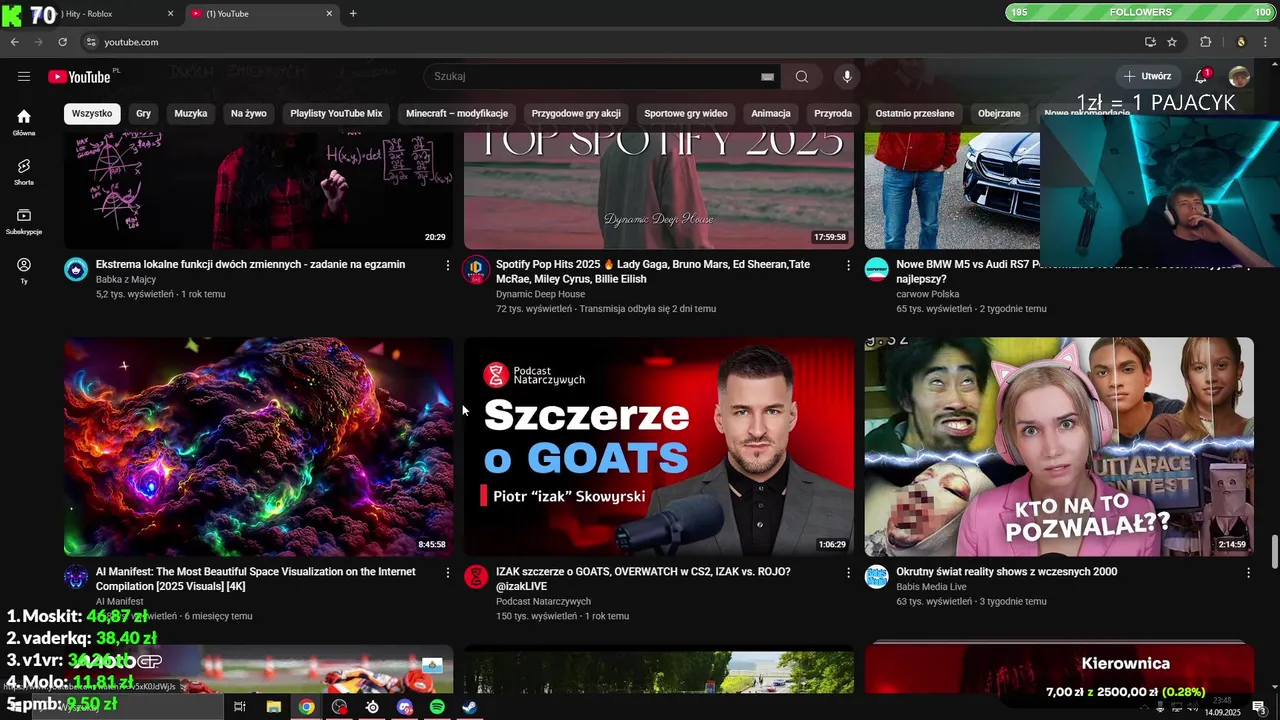
Task: Play the Szczerze o GOATS thumbnail
Action: (x=659, y=446)
